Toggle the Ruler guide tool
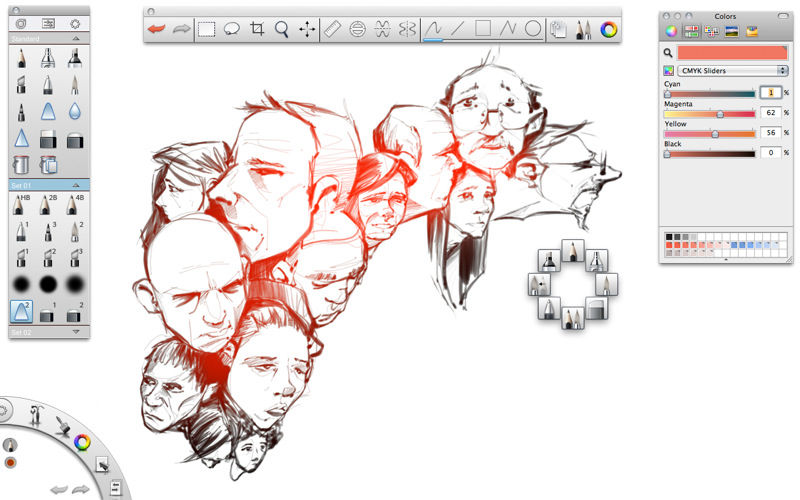The image size is (800, 500). (x=332, y=29)
